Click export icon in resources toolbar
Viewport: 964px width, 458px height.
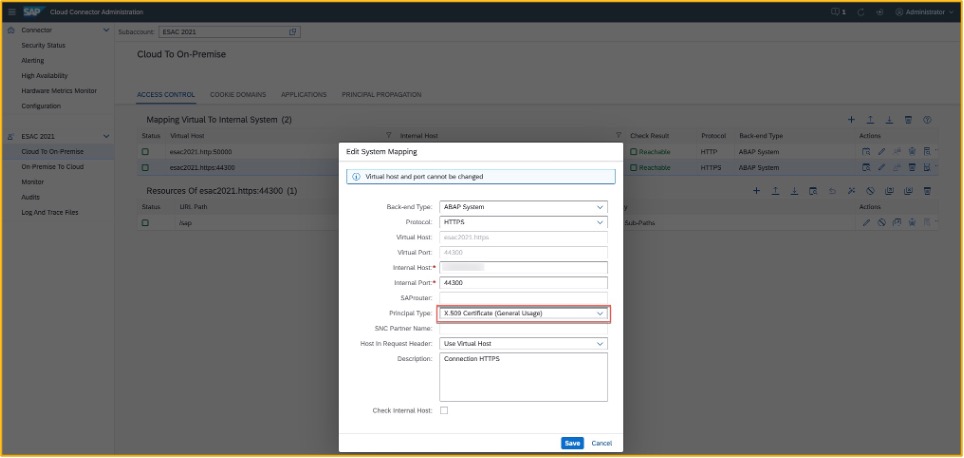tap(794, 191)
